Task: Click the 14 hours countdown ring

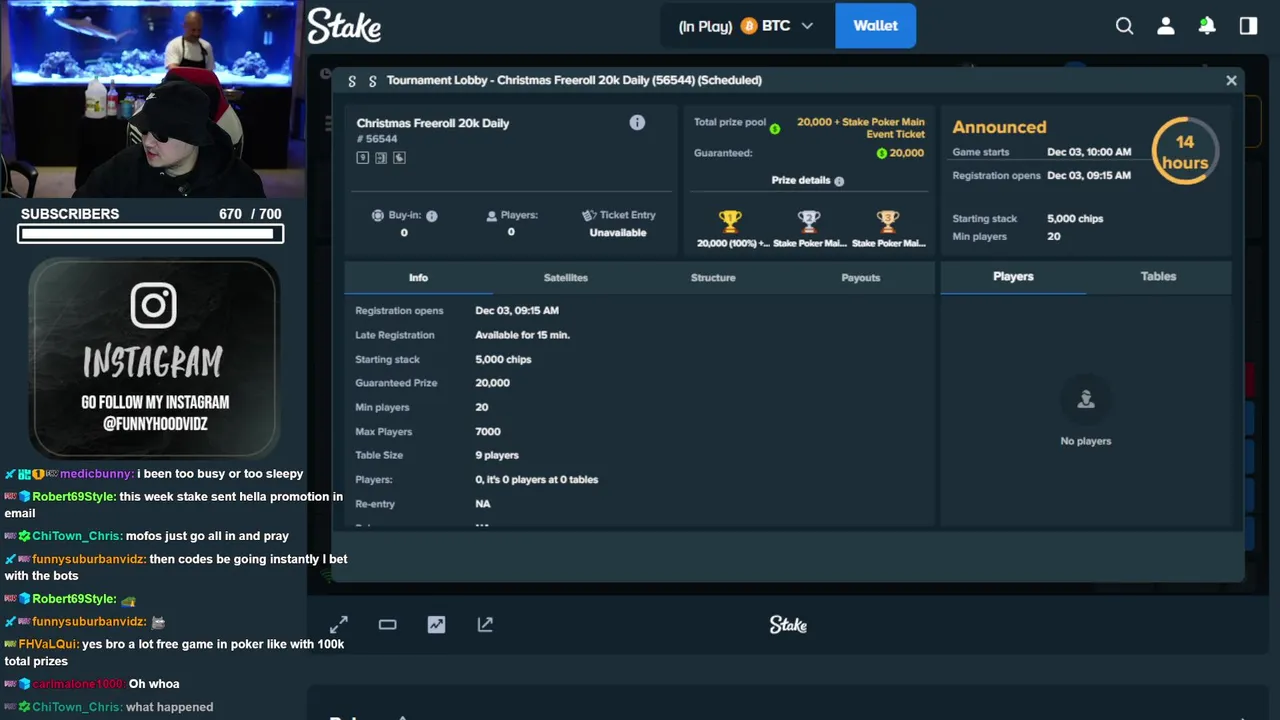Action: pos(1185,152)
